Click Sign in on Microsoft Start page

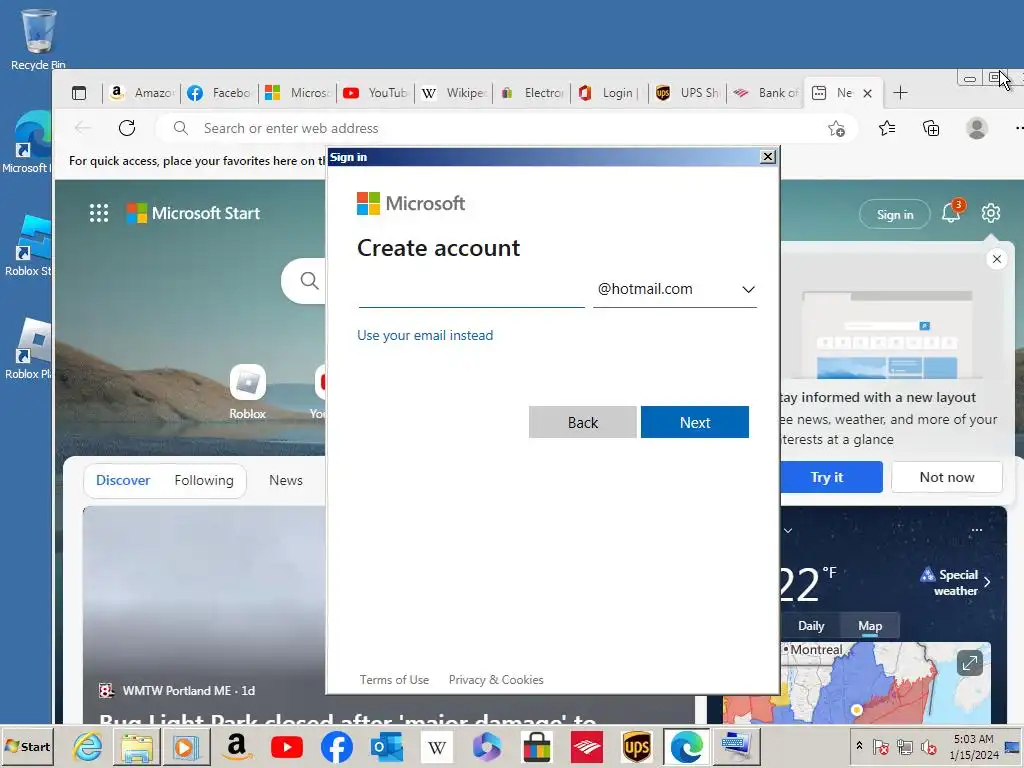(895, 214)
